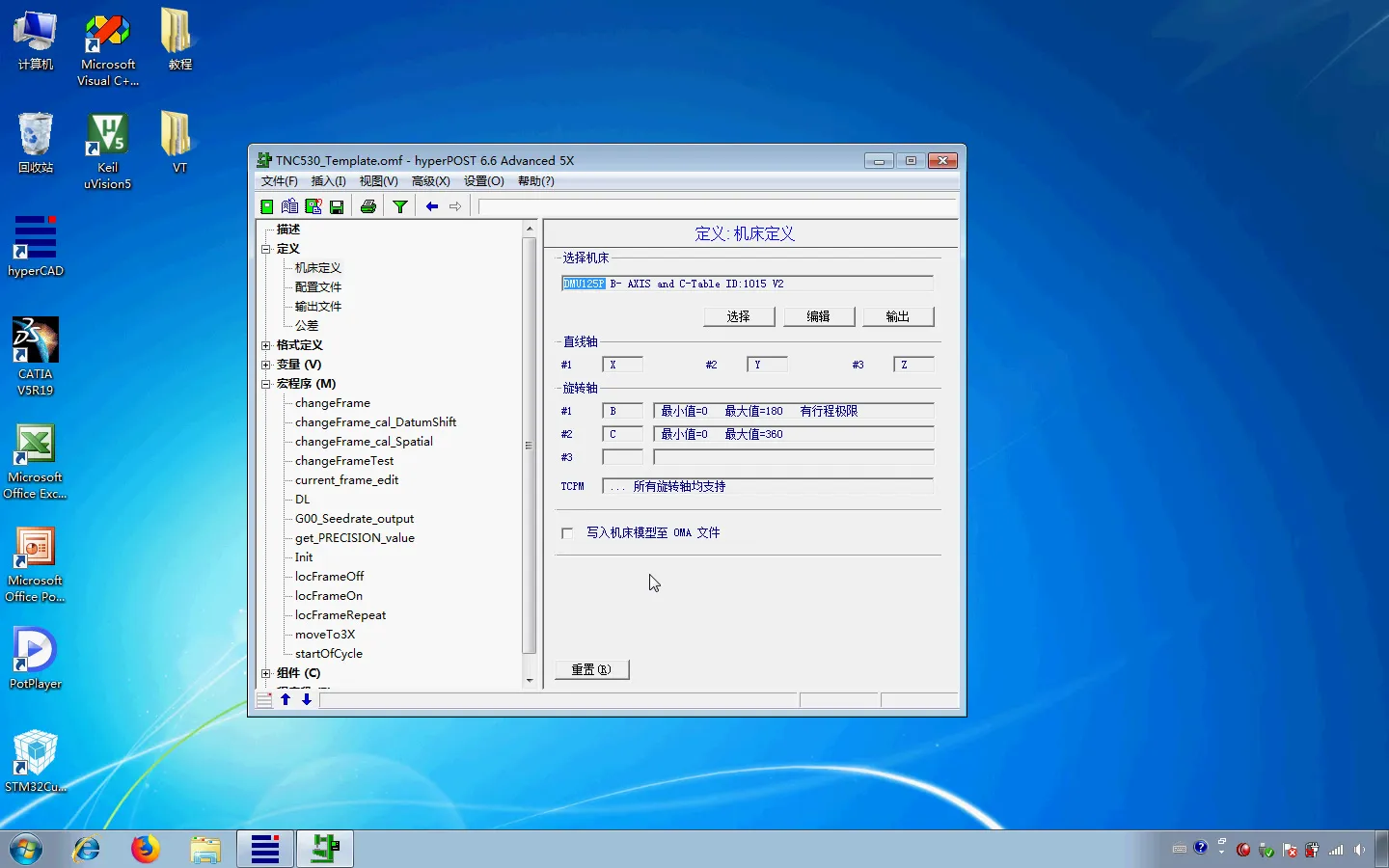The height and width of the screenshot is (868, 1389).
Task: Open Firefox from the taskbar
Action: click(146, 849)
